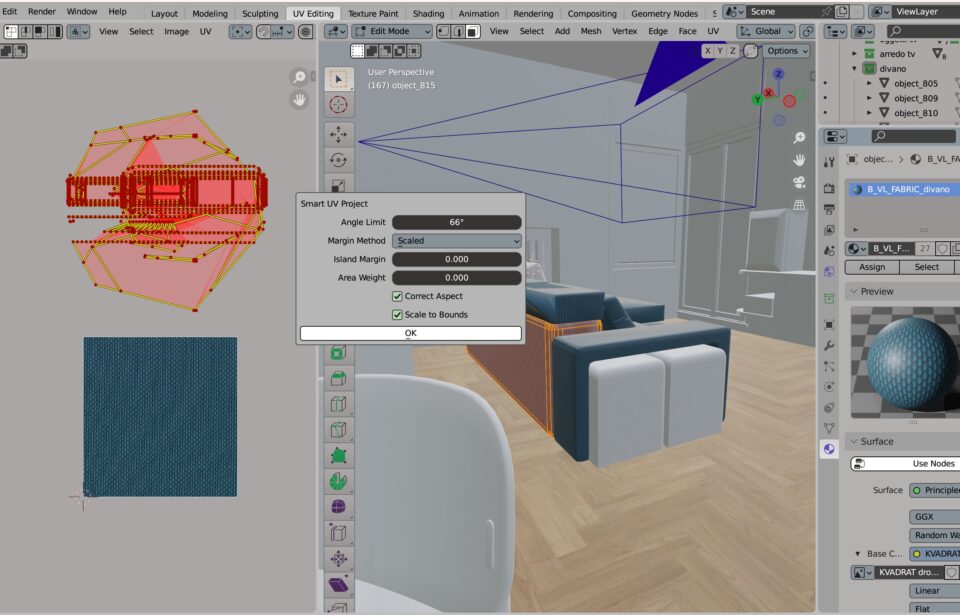Open the Tool properties tab icon
Screen dimensions: 960x615
829,162
